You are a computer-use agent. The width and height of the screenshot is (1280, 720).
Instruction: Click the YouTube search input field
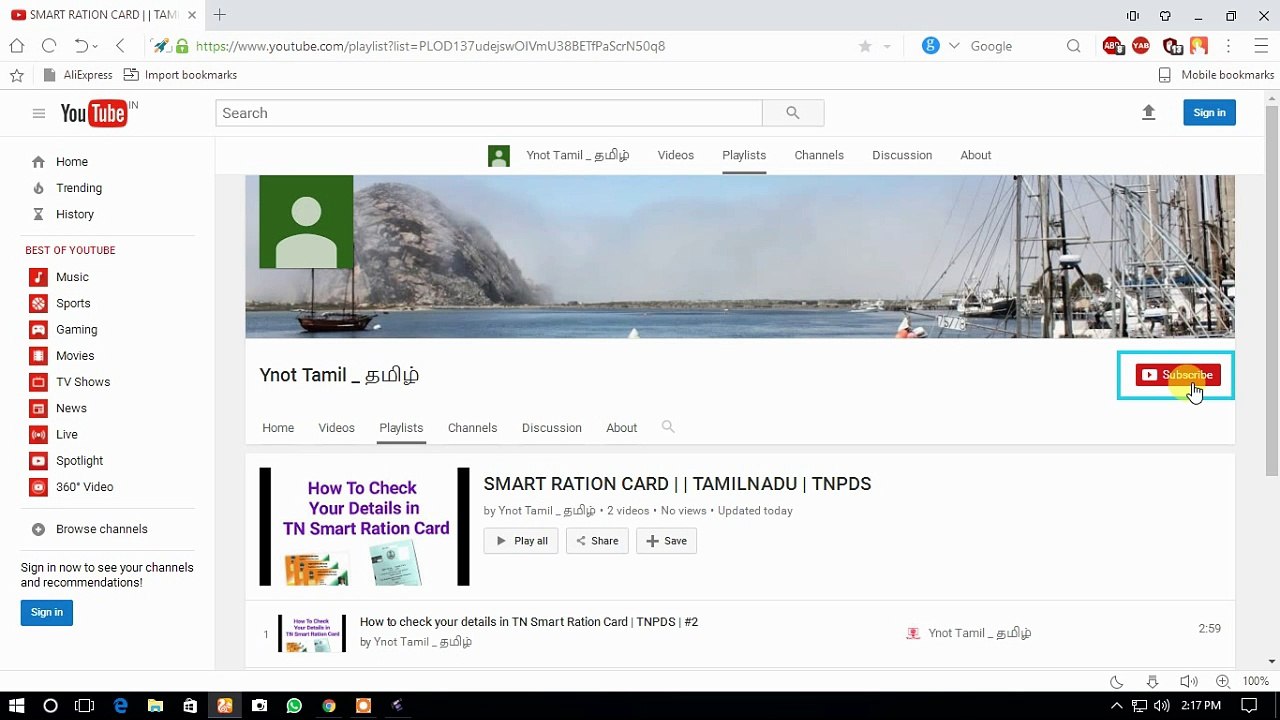coord(489,113)
